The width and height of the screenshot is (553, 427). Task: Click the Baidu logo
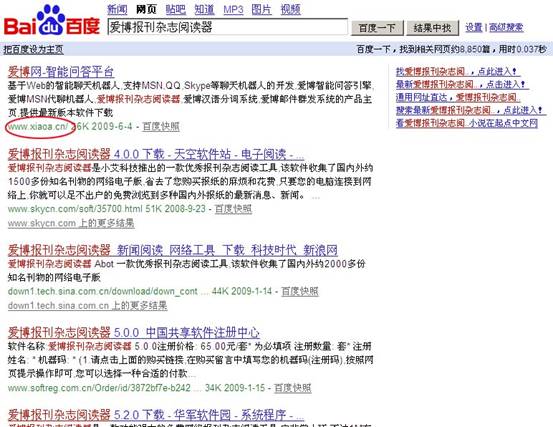click(51, 20)
